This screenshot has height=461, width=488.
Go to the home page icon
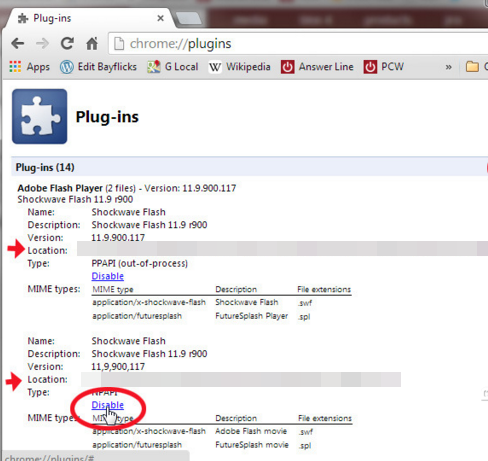(x=92, y=43)
